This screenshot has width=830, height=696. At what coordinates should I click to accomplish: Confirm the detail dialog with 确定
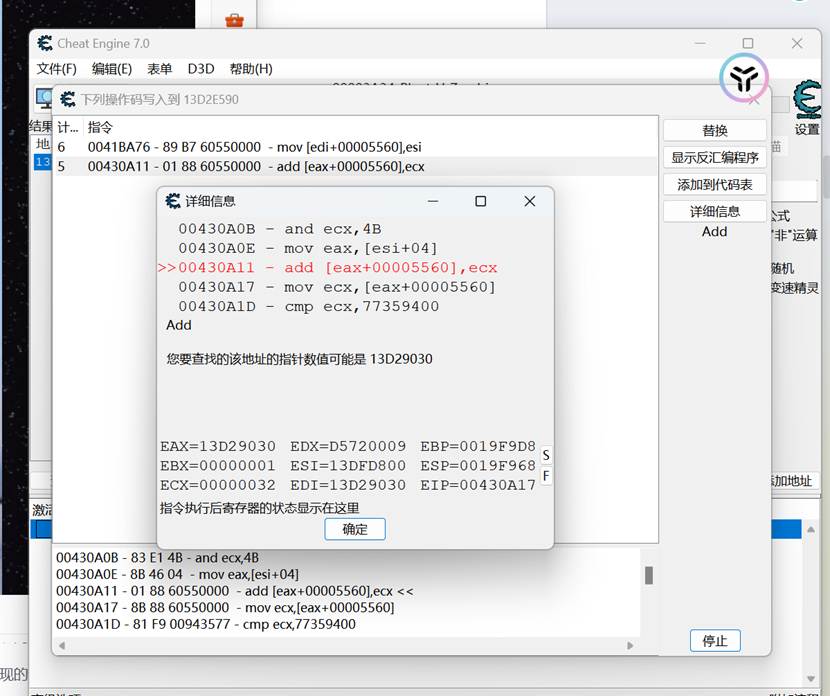[x=355, y=529]
